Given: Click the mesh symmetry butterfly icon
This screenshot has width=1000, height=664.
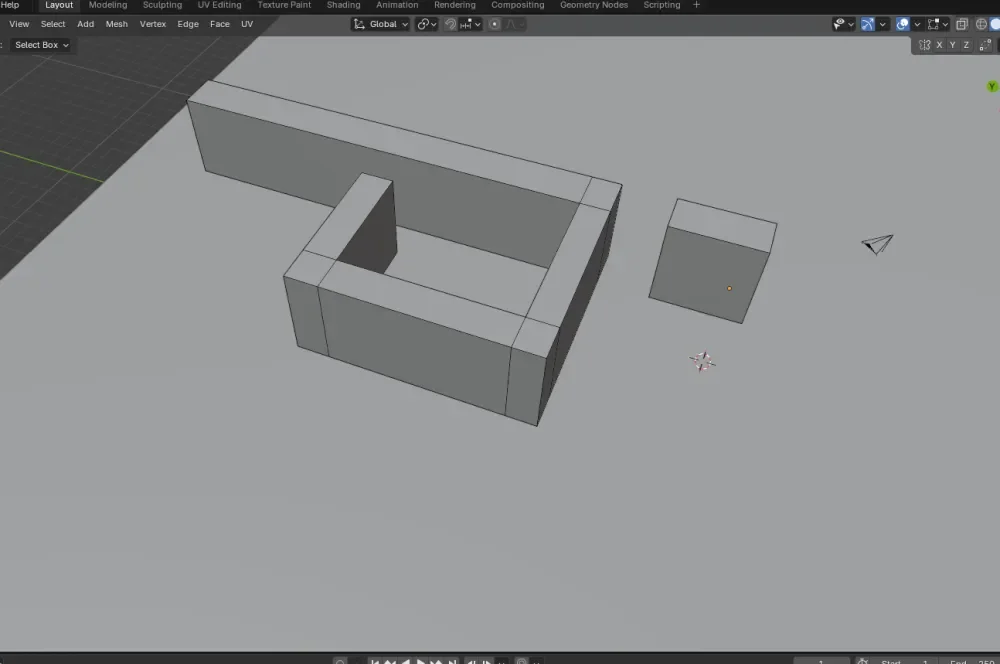Looking at the screenshot, I should tap(925, 45).
